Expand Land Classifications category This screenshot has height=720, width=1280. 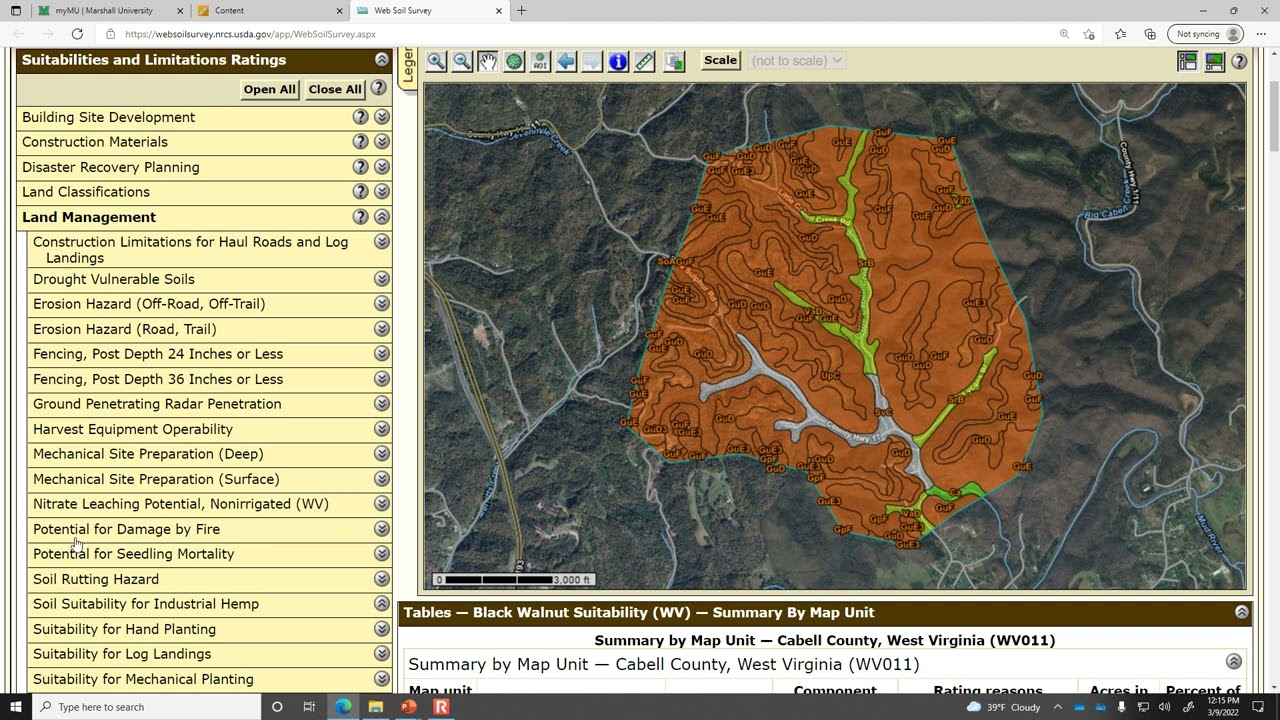[381, 192]
